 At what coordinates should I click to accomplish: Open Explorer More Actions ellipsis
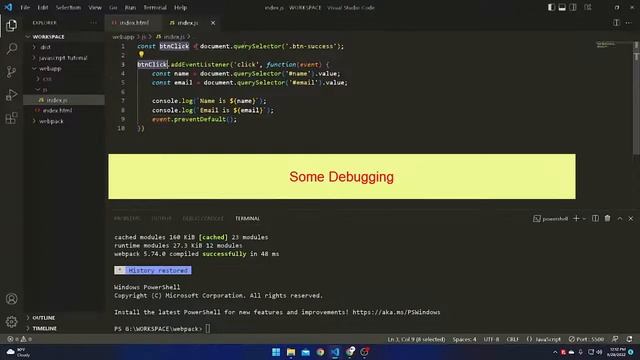pos(93,23)
